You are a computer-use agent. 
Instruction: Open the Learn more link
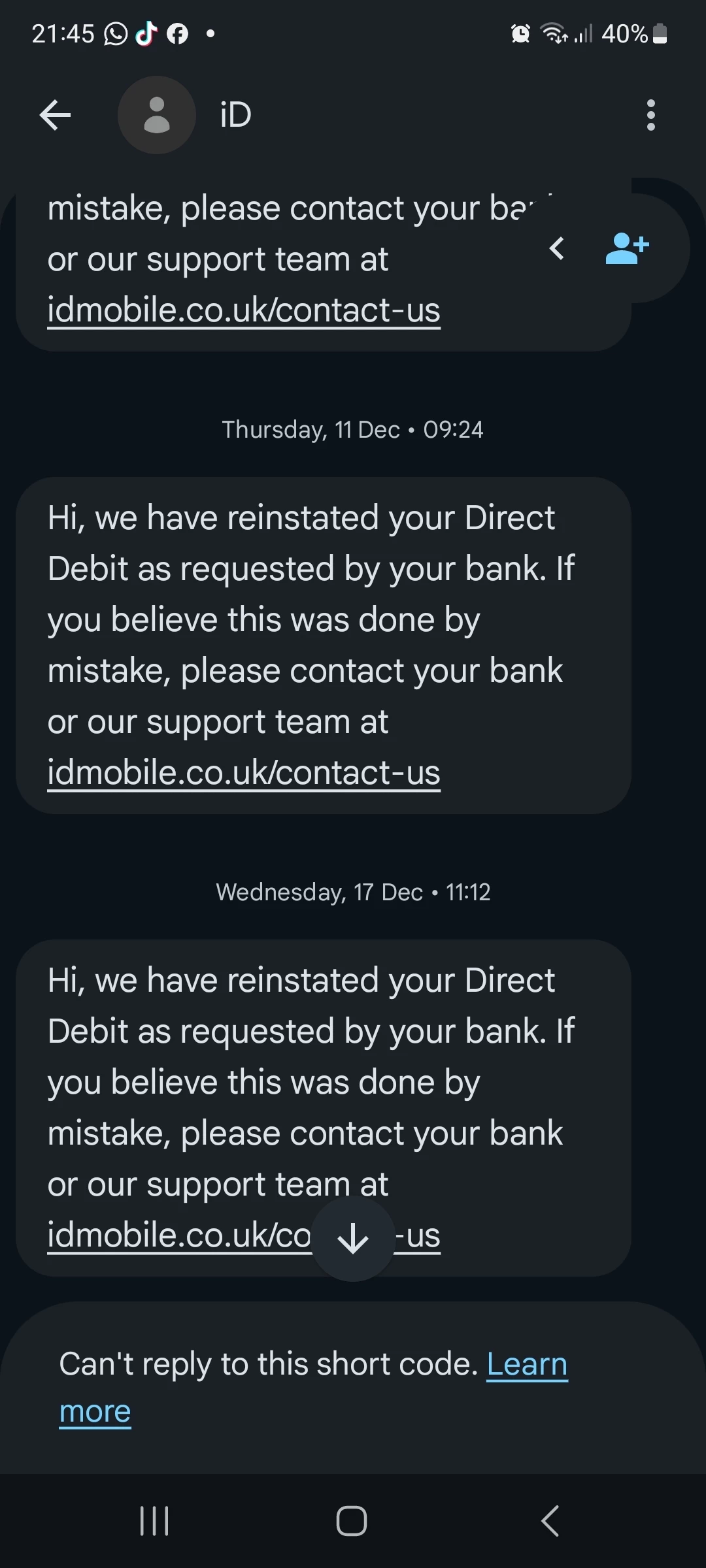[x=526, y=1365]
